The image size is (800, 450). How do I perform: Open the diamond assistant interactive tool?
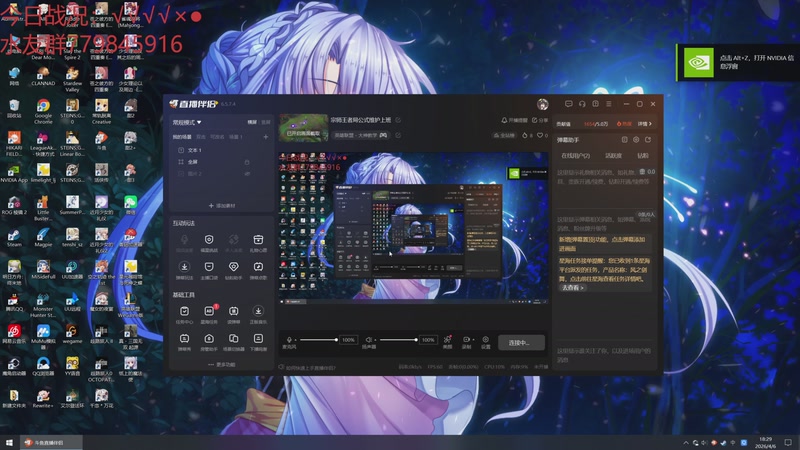(x=233, y=269)
